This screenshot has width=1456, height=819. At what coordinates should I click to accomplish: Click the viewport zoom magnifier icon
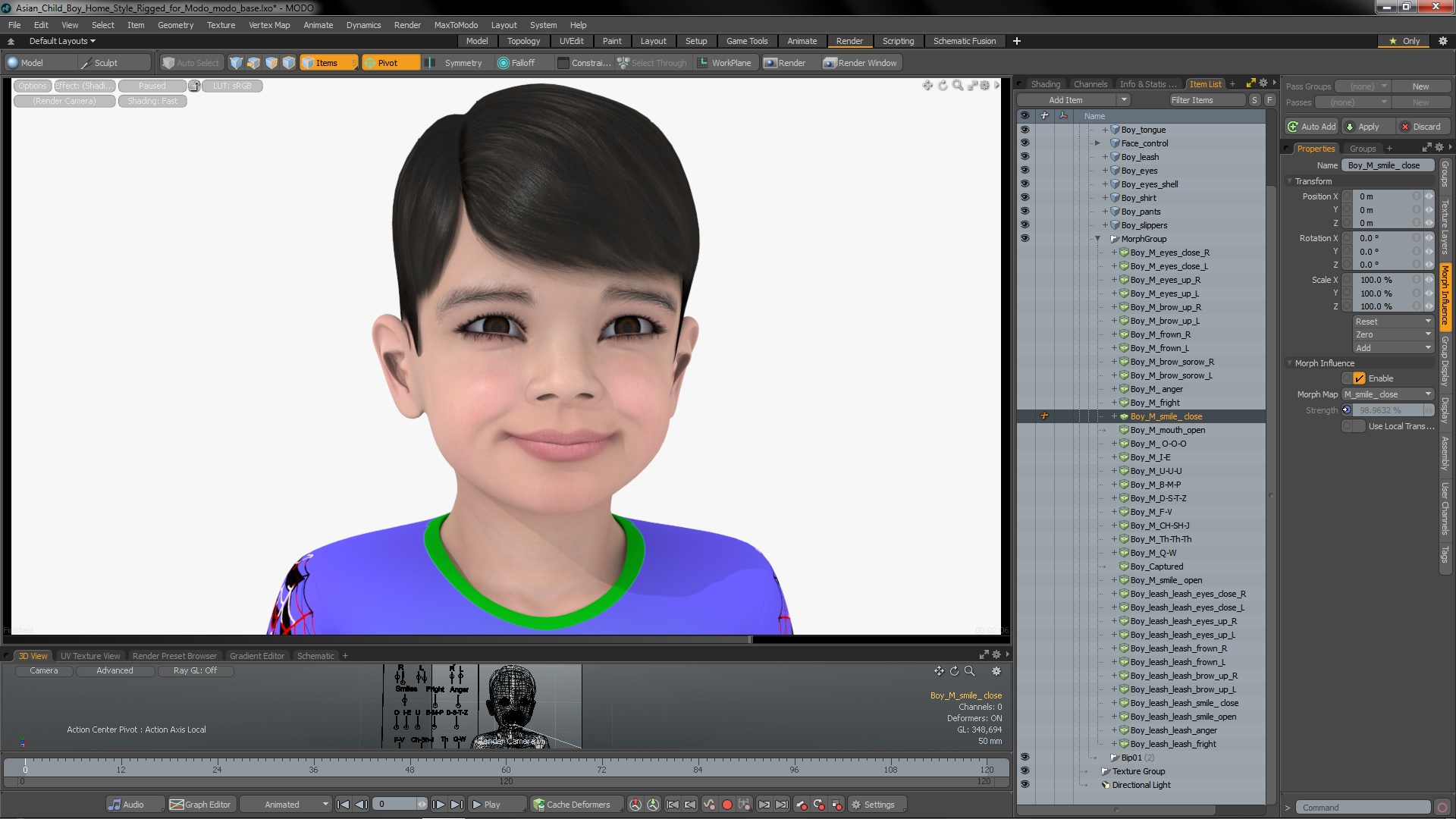click(958, 86)
